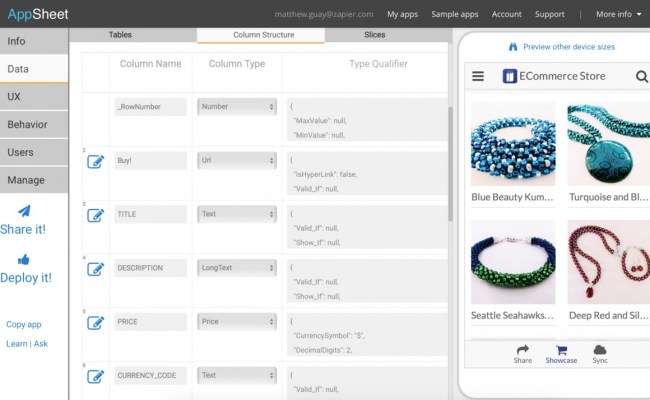Screen dimensions: 650x400
Task: Open the Text type dropdown for TITLE
Action: click(x=237, y=214)
